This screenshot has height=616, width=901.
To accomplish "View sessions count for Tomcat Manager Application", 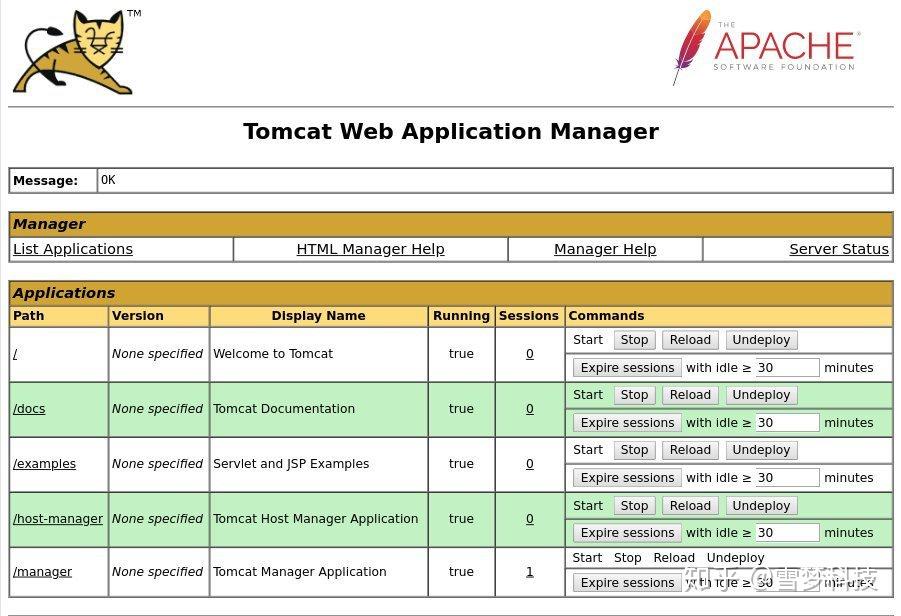I will pyautogui.click(x=529, y=570).
